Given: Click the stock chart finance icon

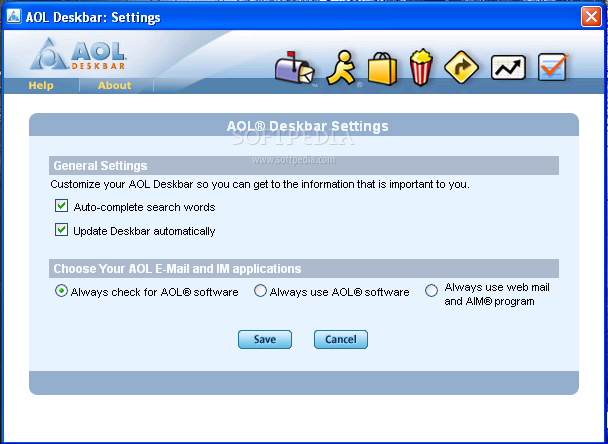Looking at the screenshot, I should (x=508, y=67).
